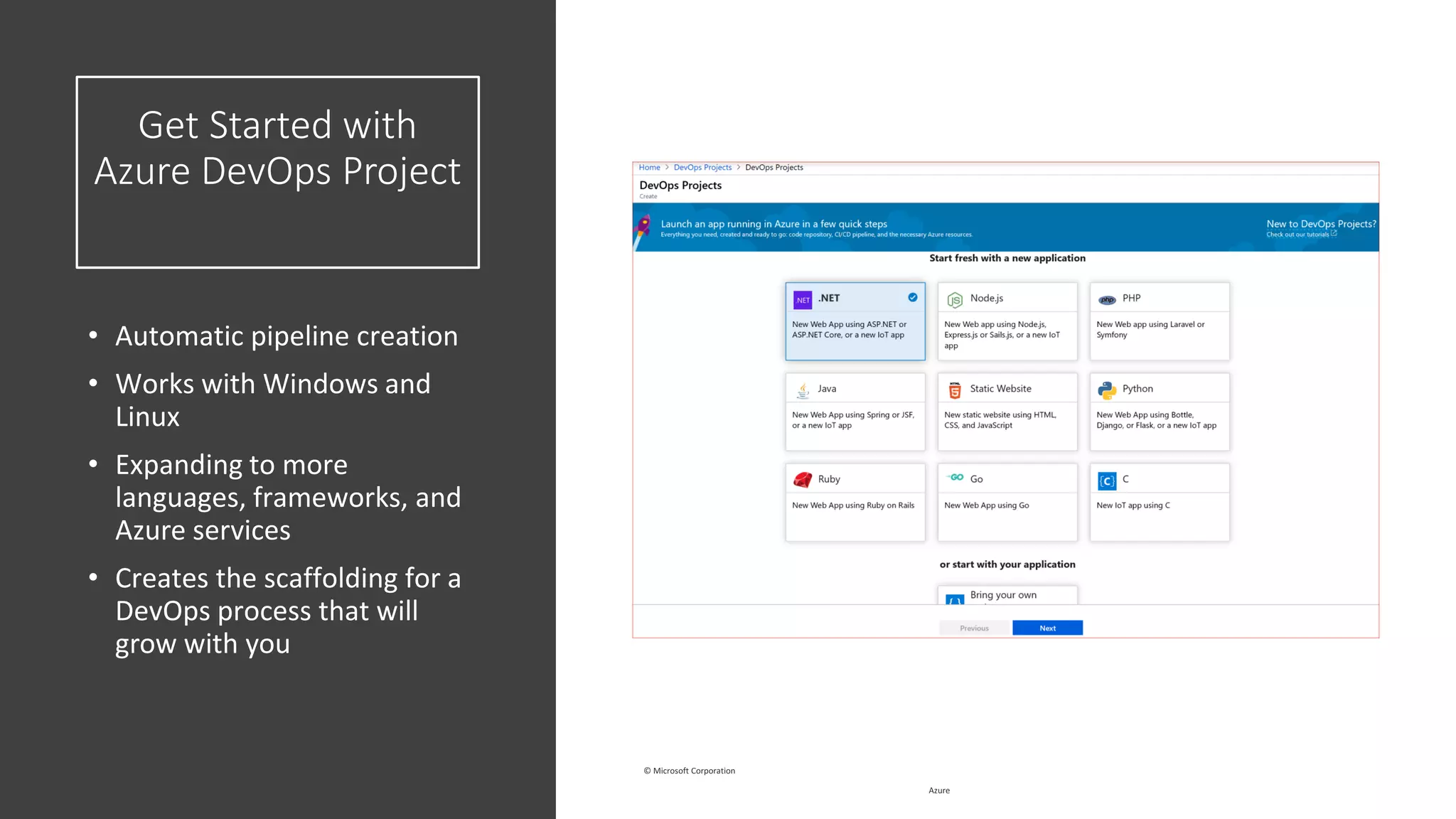Viewport: 1456px width, 819px height.
Task: Click the .NET ASP.NET Core description text
Action: (x=849, y=330)
